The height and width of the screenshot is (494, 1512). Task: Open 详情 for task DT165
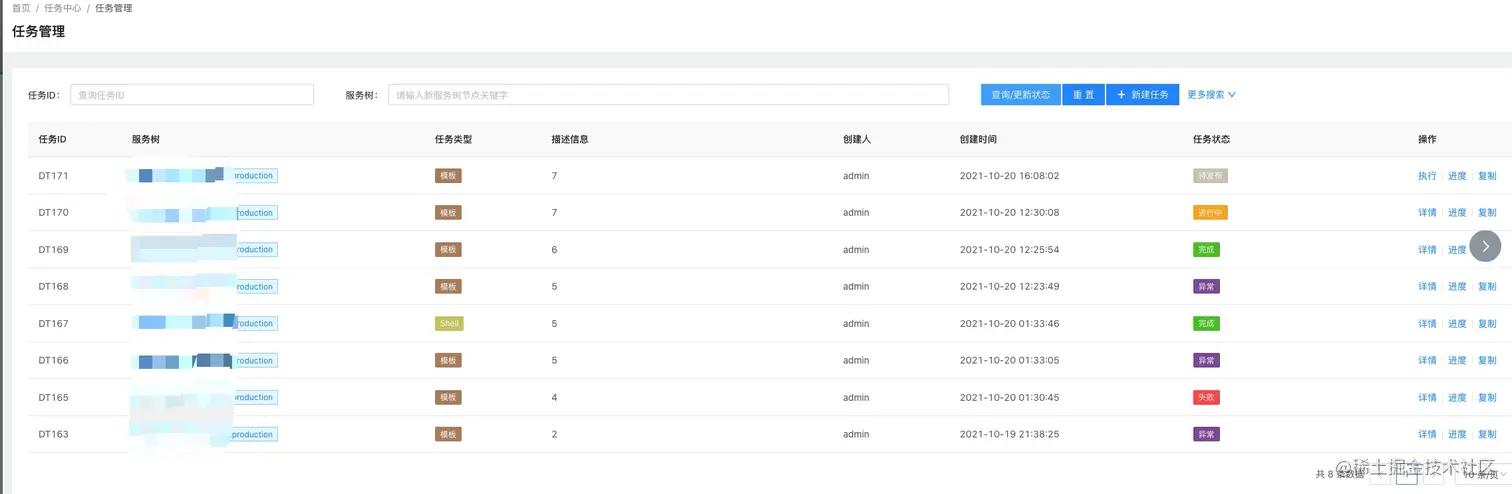coord(1427,398)
